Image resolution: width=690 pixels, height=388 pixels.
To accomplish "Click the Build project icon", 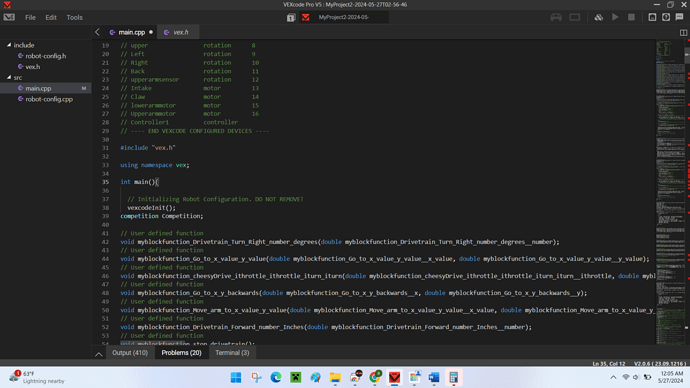I will click(598, 18).
